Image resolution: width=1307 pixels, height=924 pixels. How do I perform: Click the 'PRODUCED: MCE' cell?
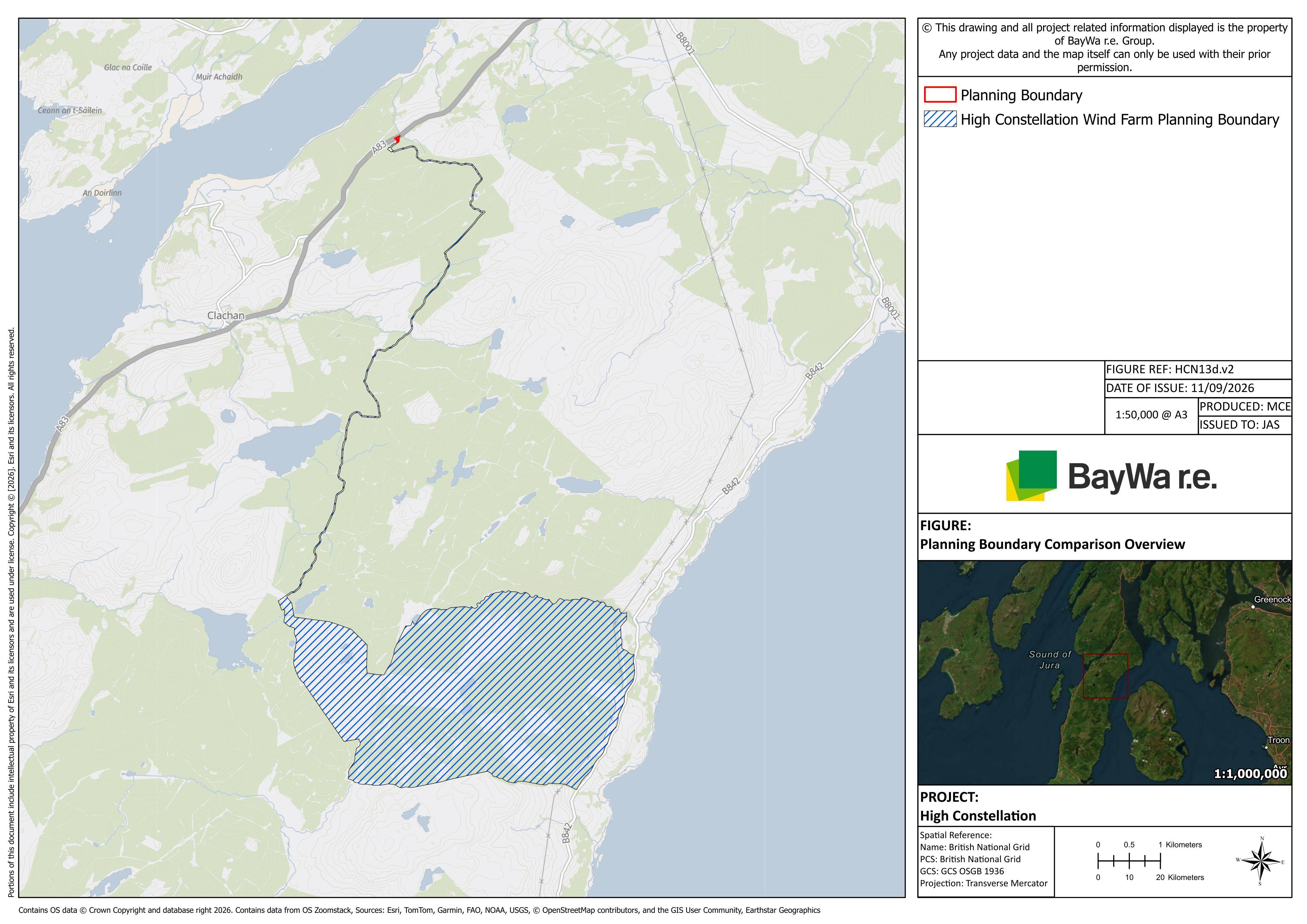1245,407
